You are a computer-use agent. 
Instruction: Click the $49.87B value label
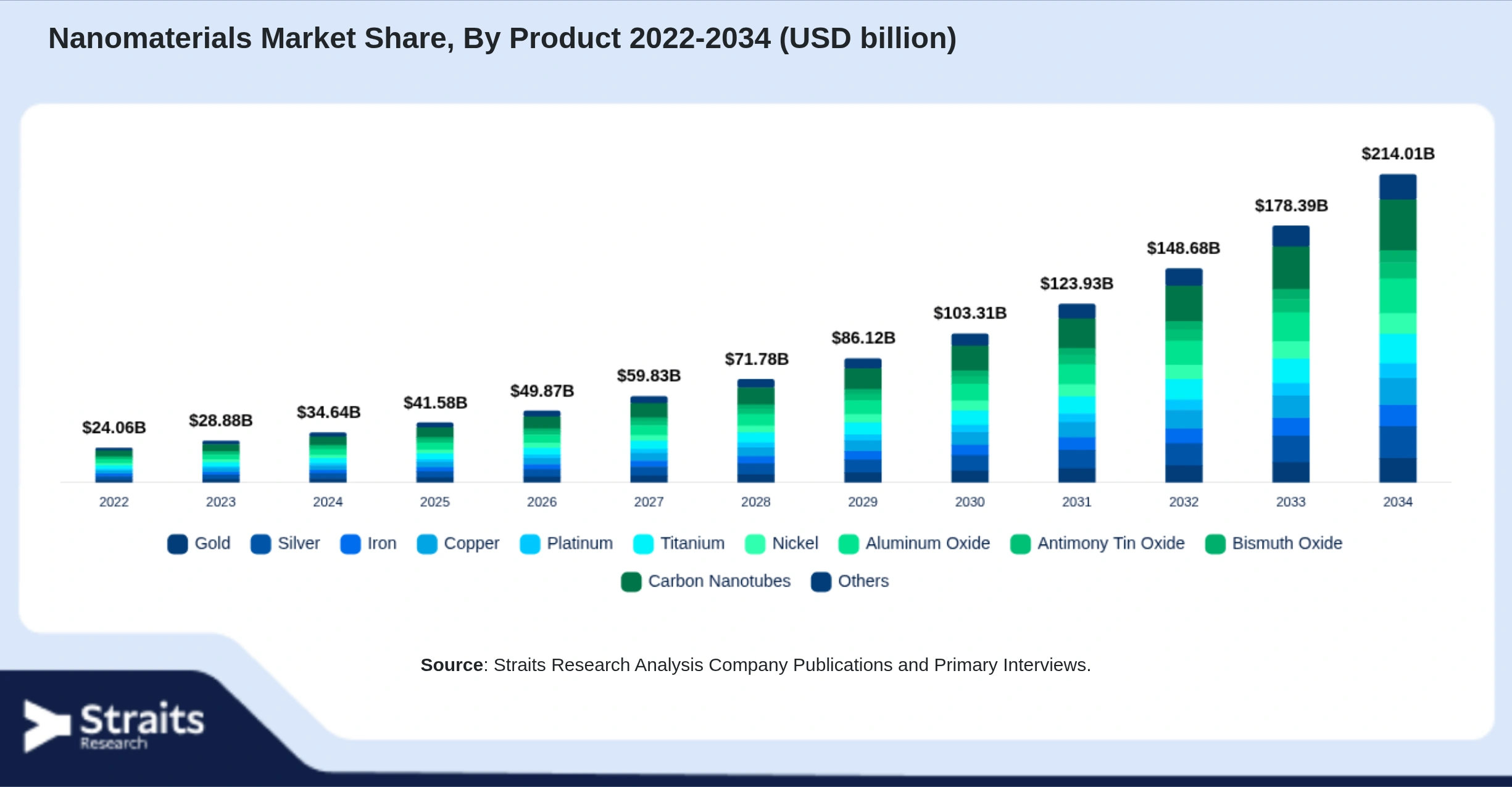[x=542, y=391]
